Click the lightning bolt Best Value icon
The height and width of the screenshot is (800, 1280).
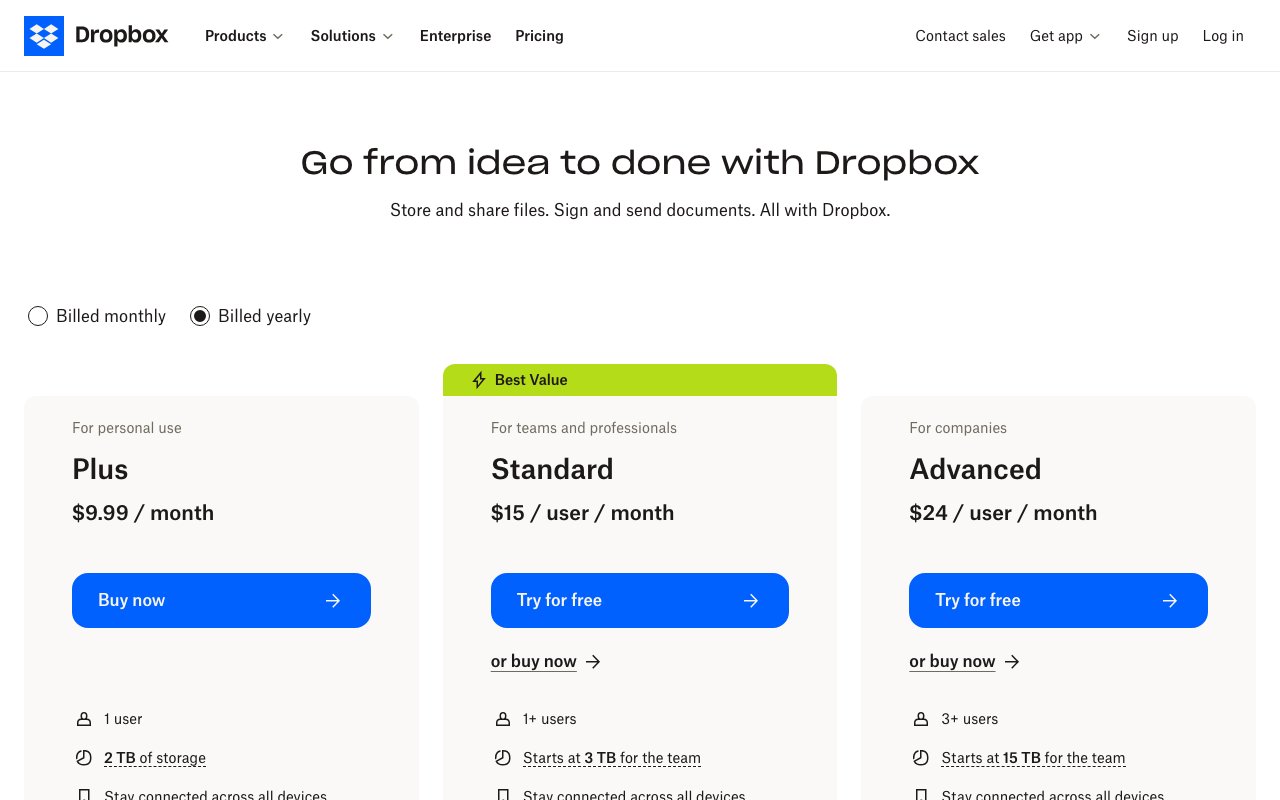point(479,380)
